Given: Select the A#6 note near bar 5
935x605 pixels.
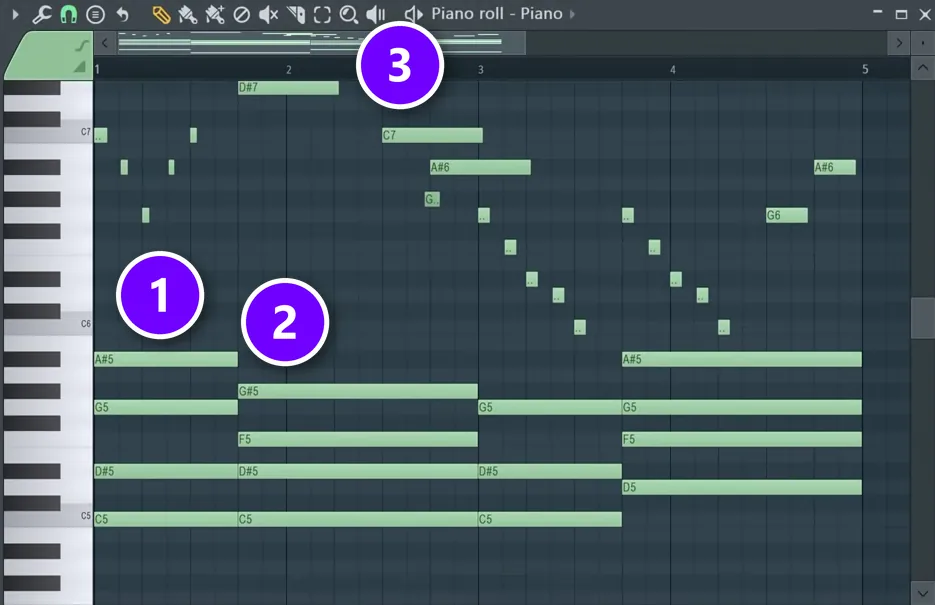Looking at the screenshot, I should [835, 167].
